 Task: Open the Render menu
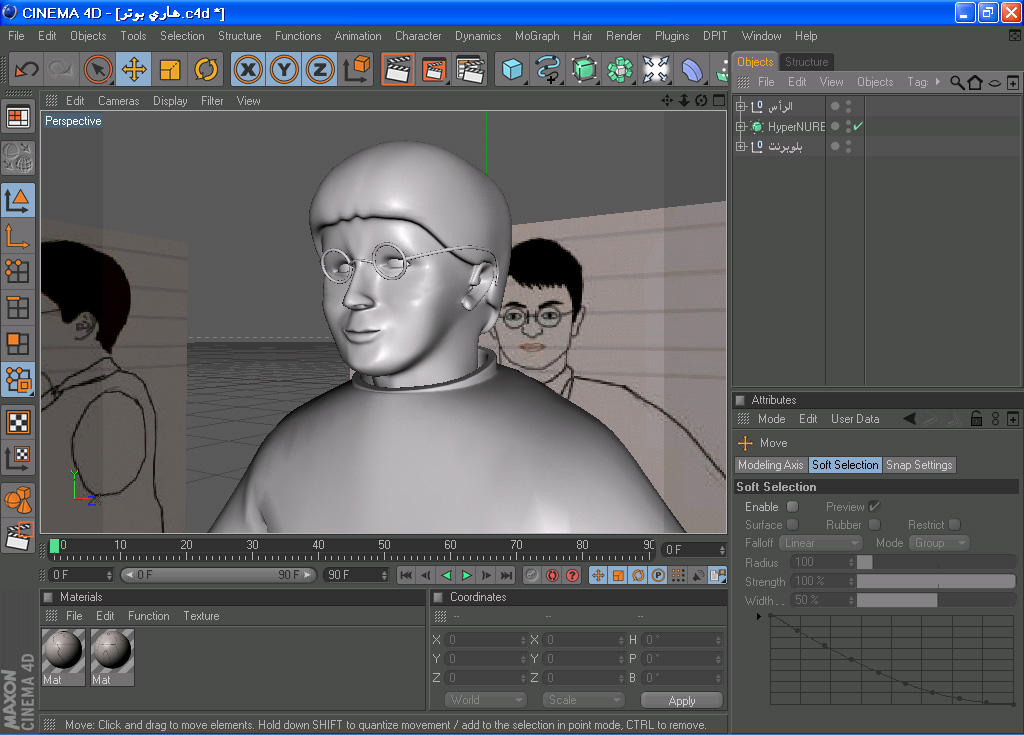[x=624, y=36]
